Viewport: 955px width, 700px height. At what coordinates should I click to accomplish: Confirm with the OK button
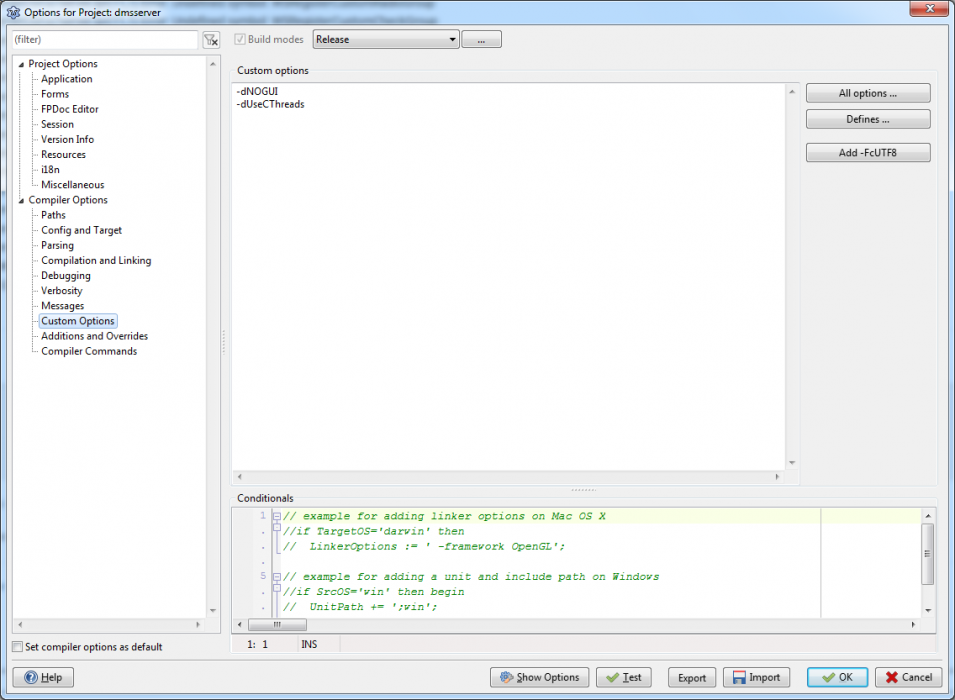pyautogui.click(x=837, y=677)
